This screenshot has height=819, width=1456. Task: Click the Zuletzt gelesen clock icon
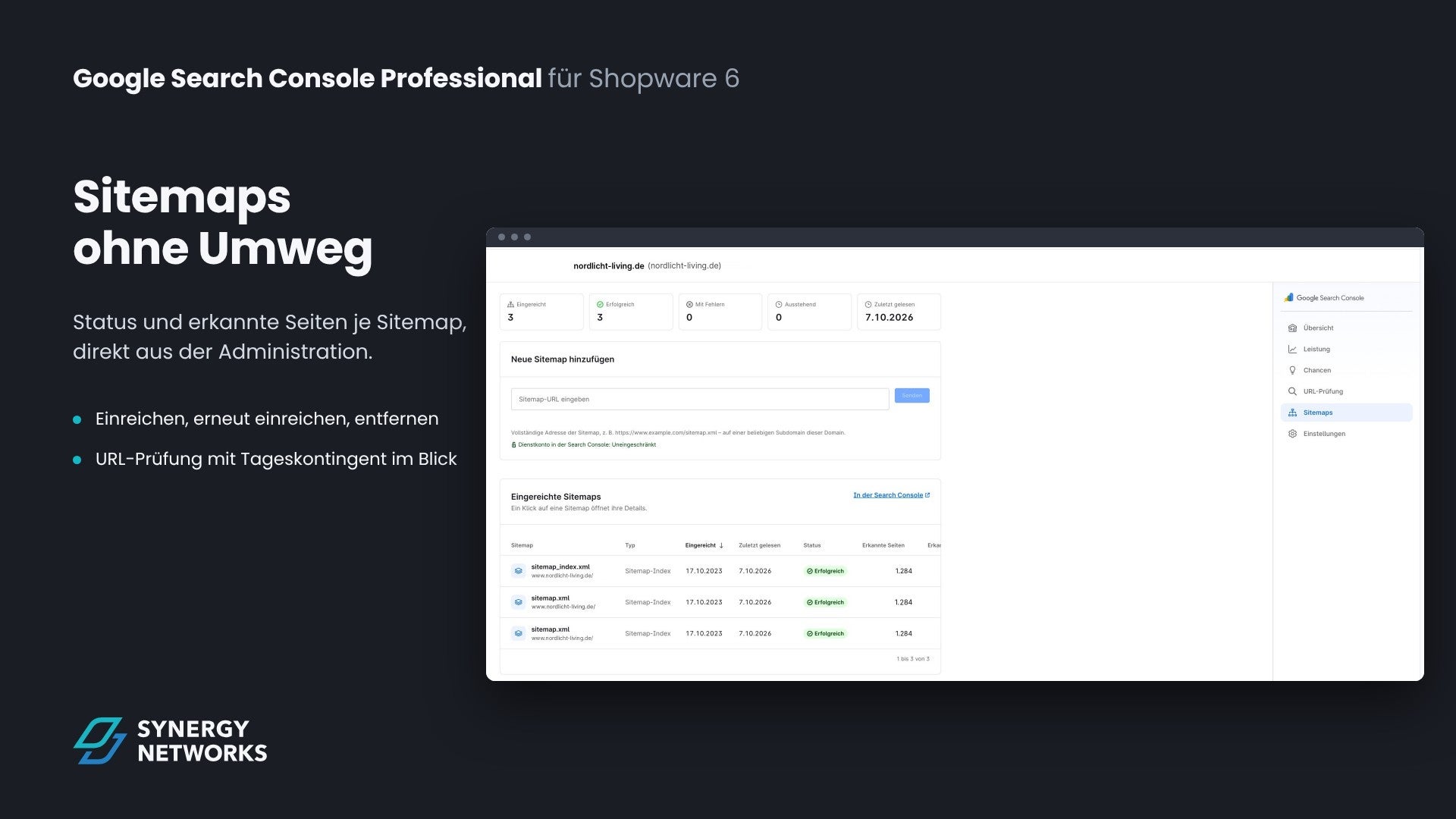point(868,305)
